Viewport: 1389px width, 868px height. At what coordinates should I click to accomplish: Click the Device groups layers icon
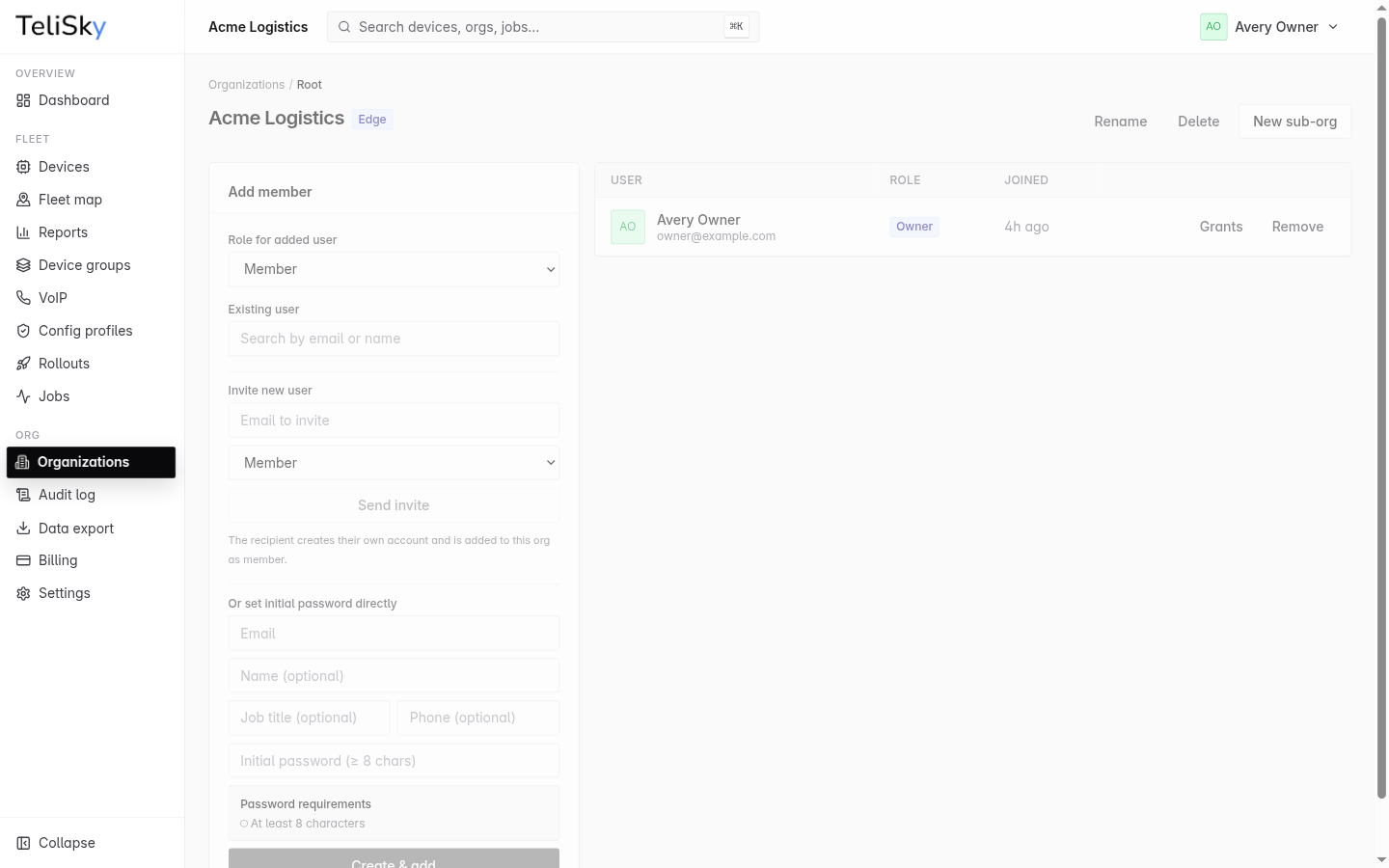click(x=23, y=265)
